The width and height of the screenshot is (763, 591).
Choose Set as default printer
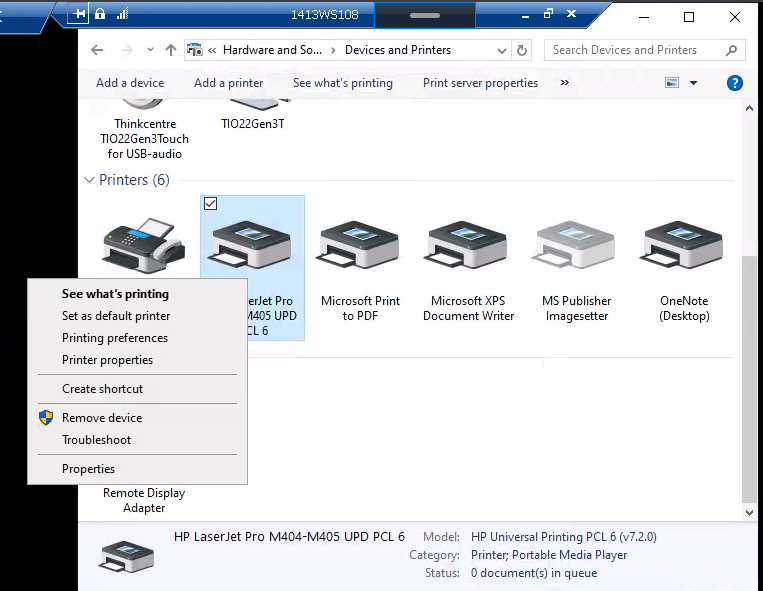116,316
